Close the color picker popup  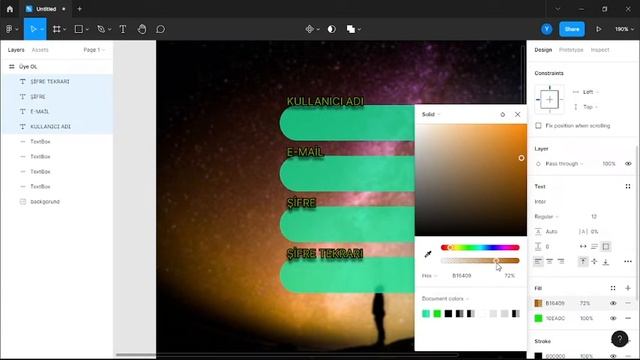(x=518, y=114)
